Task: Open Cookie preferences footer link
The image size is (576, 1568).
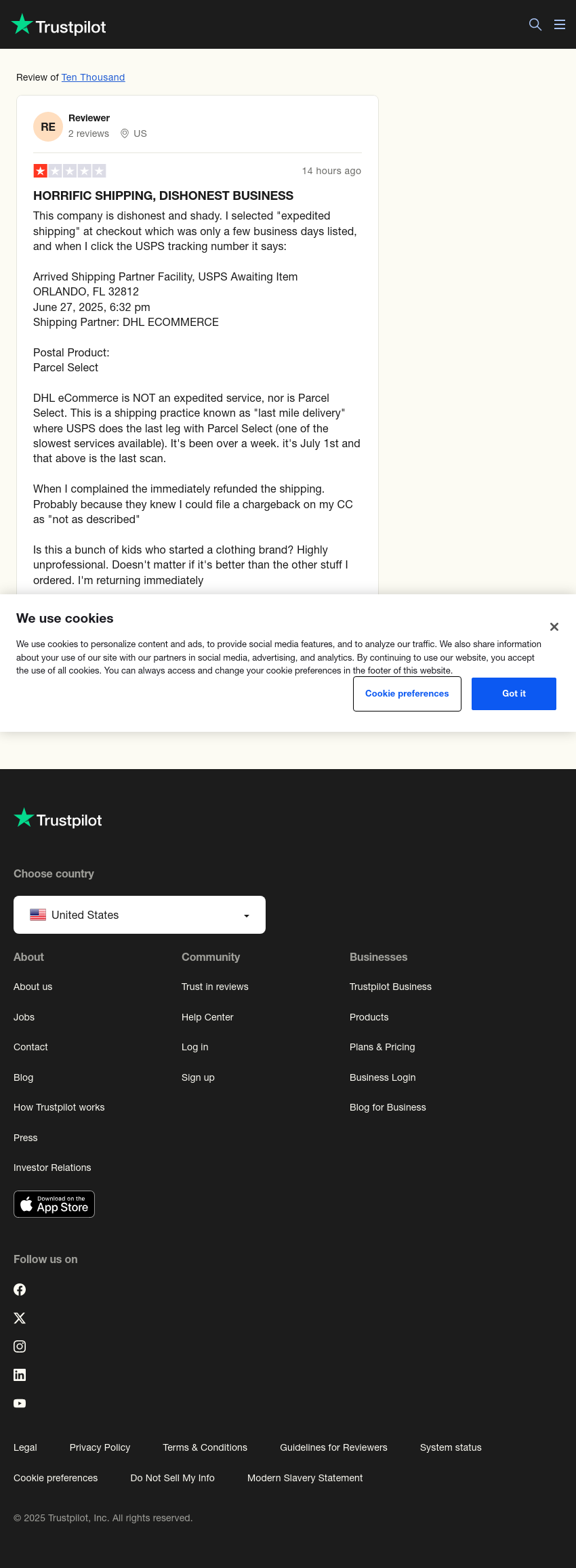Action: [x=56, y=1478]
